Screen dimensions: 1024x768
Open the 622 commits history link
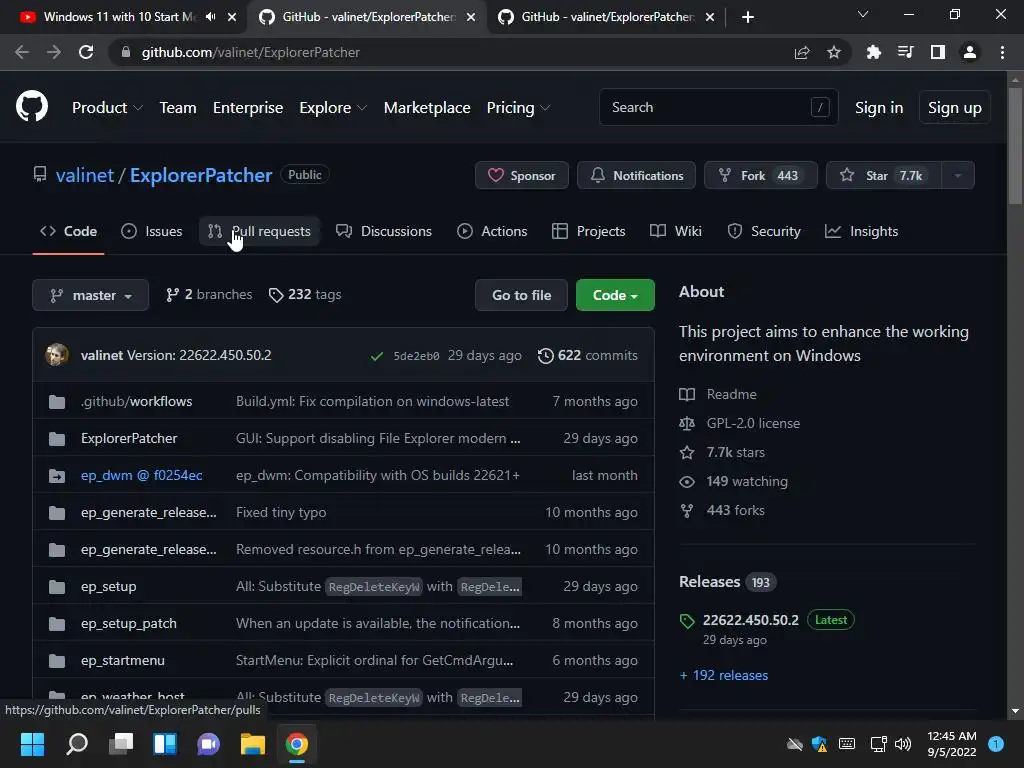point(588,355)
